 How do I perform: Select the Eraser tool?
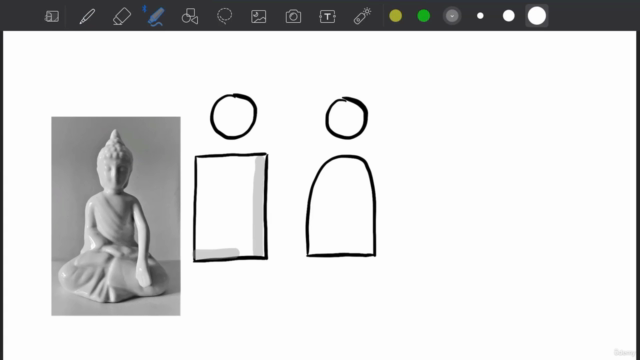122,16
